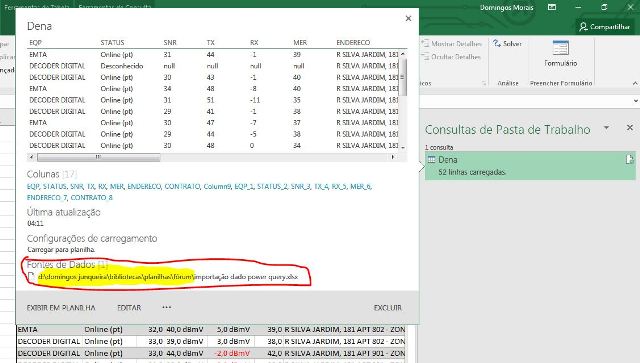Click the STATUS_2 column link
The width and height of the screenshot is (640, 363).
click(272, 187)
